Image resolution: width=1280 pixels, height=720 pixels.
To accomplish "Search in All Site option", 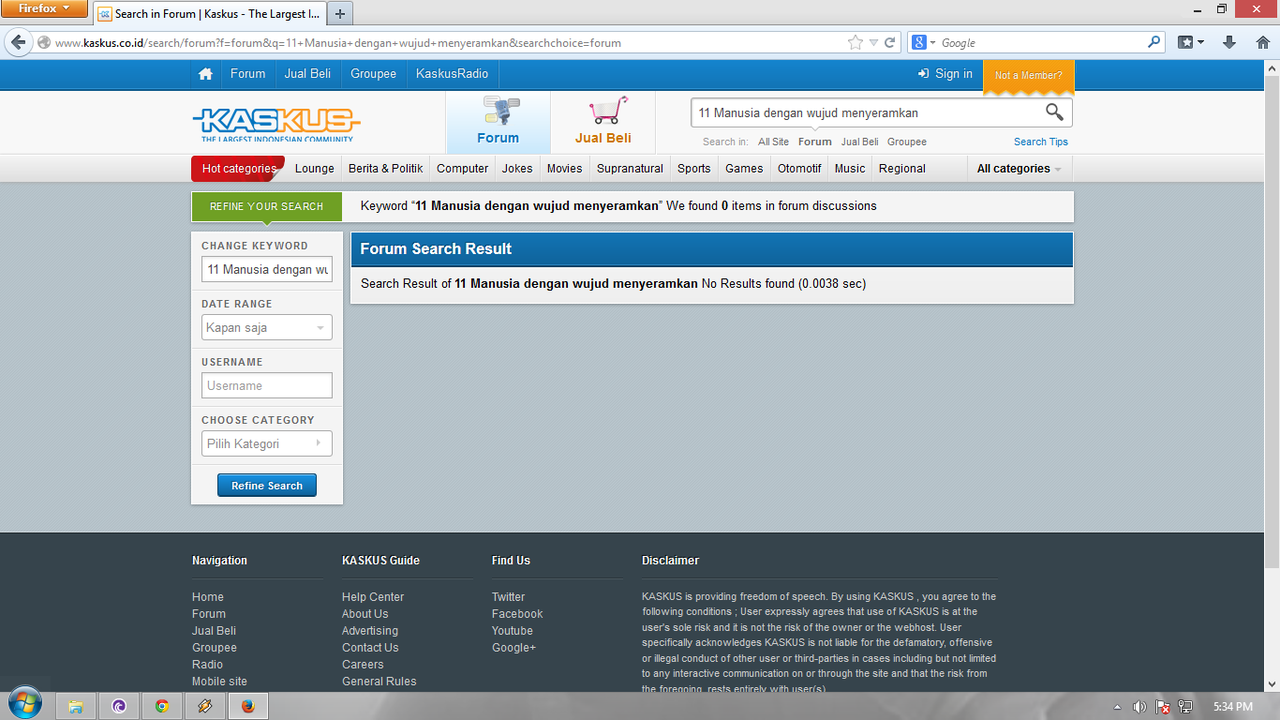I will pos(773,142).
